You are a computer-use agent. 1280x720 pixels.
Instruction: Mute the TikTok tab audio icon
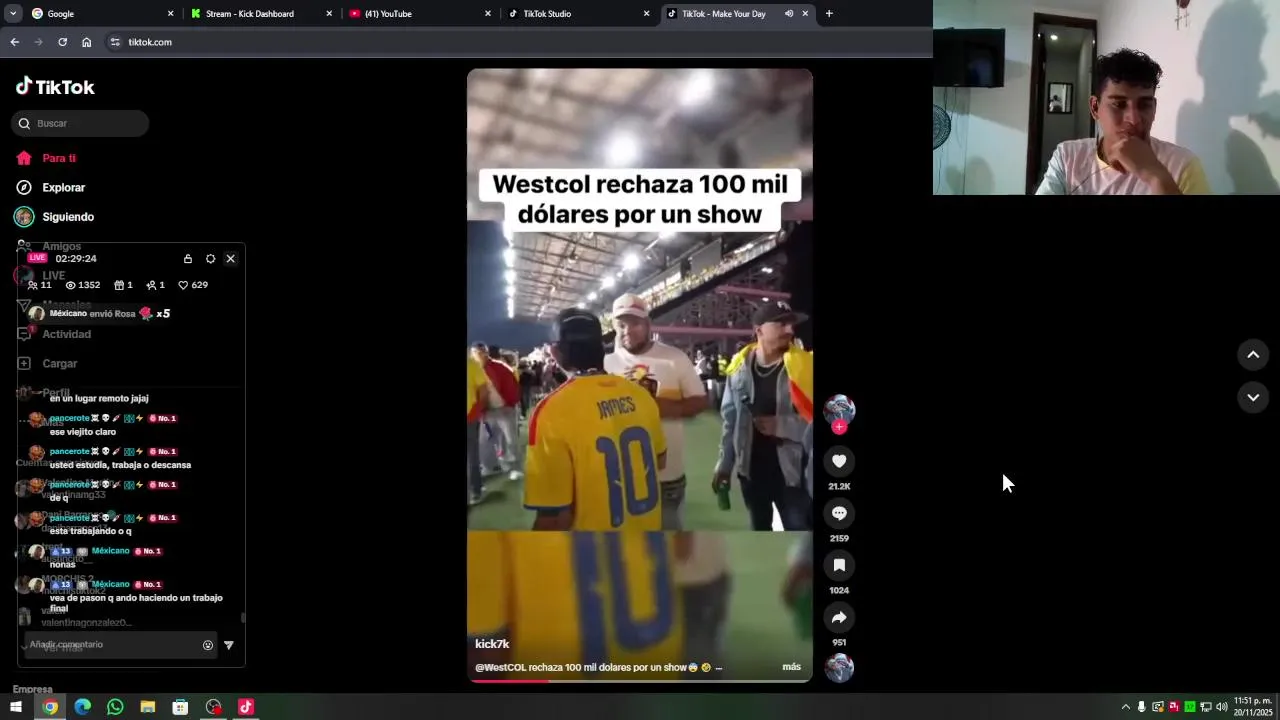pyautogui.click(x=789, y=14)
